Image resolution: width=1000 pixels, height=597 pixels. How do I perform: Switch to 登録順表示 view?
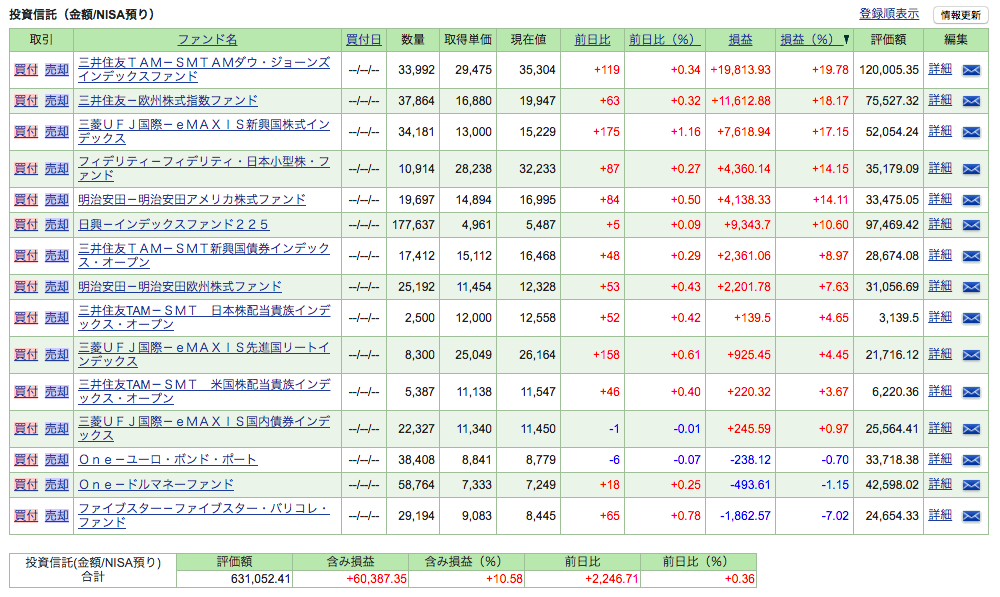(889, 13)
